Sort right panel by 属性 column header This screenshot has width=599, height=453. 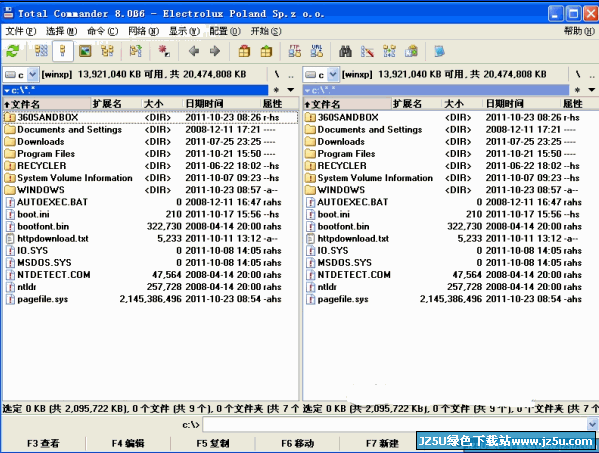coord(580,104)
